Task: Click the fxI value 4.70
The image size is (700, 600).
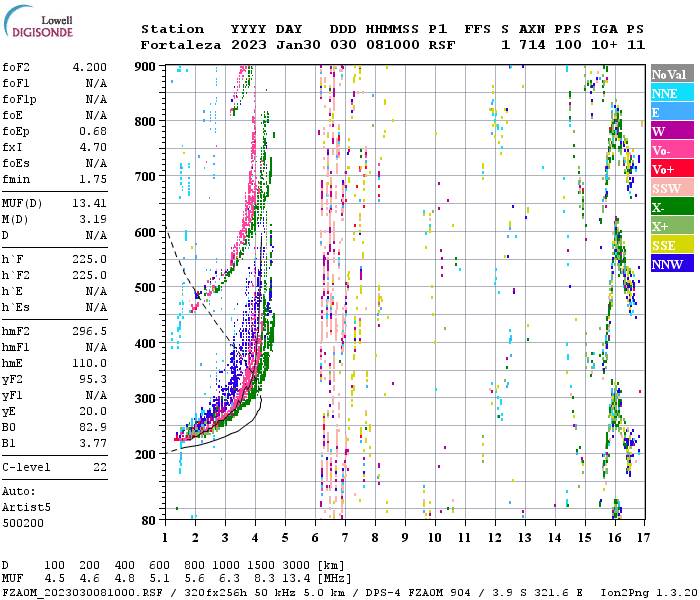Action: coord(93,147)
